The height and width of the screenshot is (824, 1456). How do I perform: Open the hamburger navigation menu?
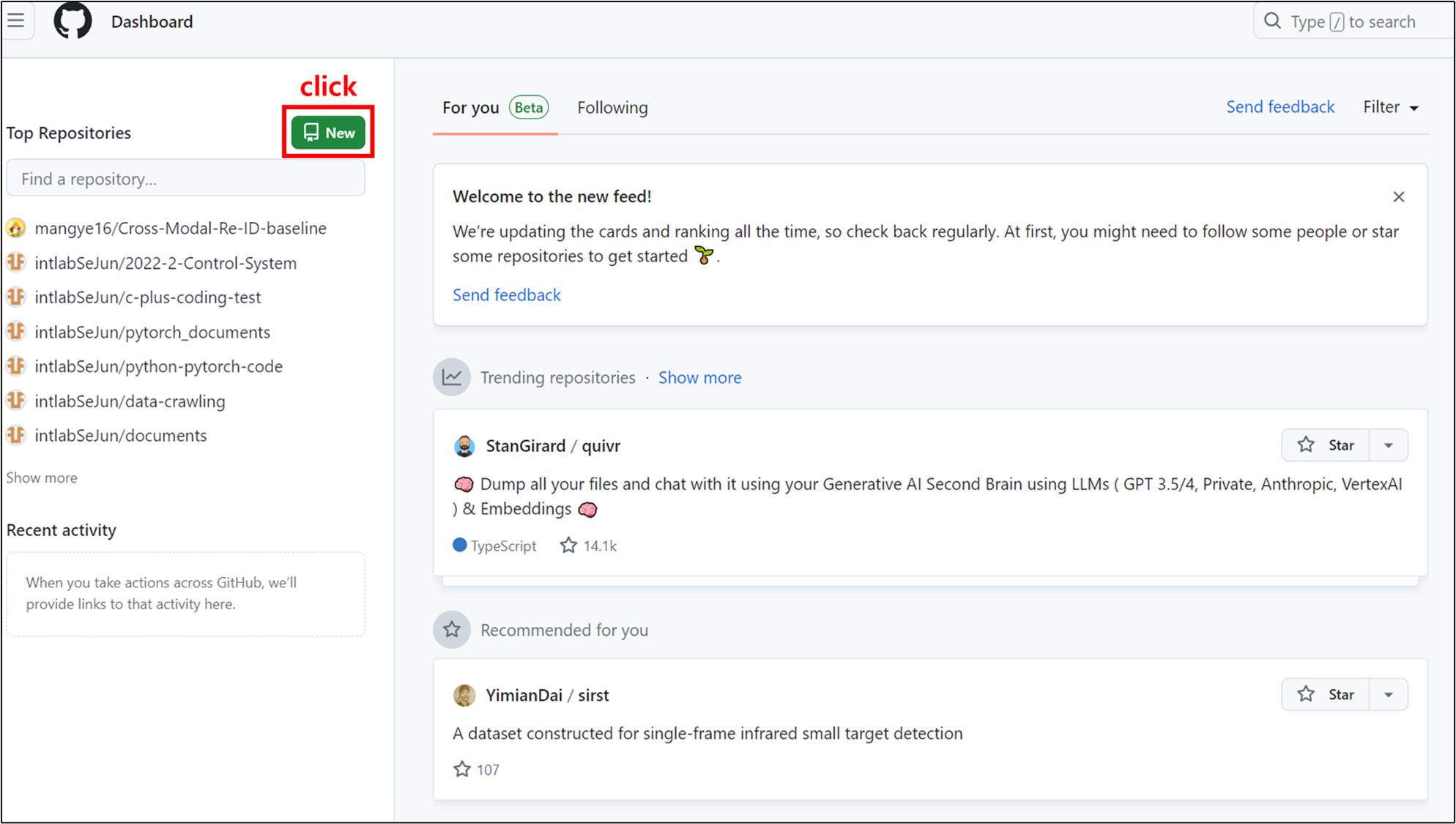point(16,21)
